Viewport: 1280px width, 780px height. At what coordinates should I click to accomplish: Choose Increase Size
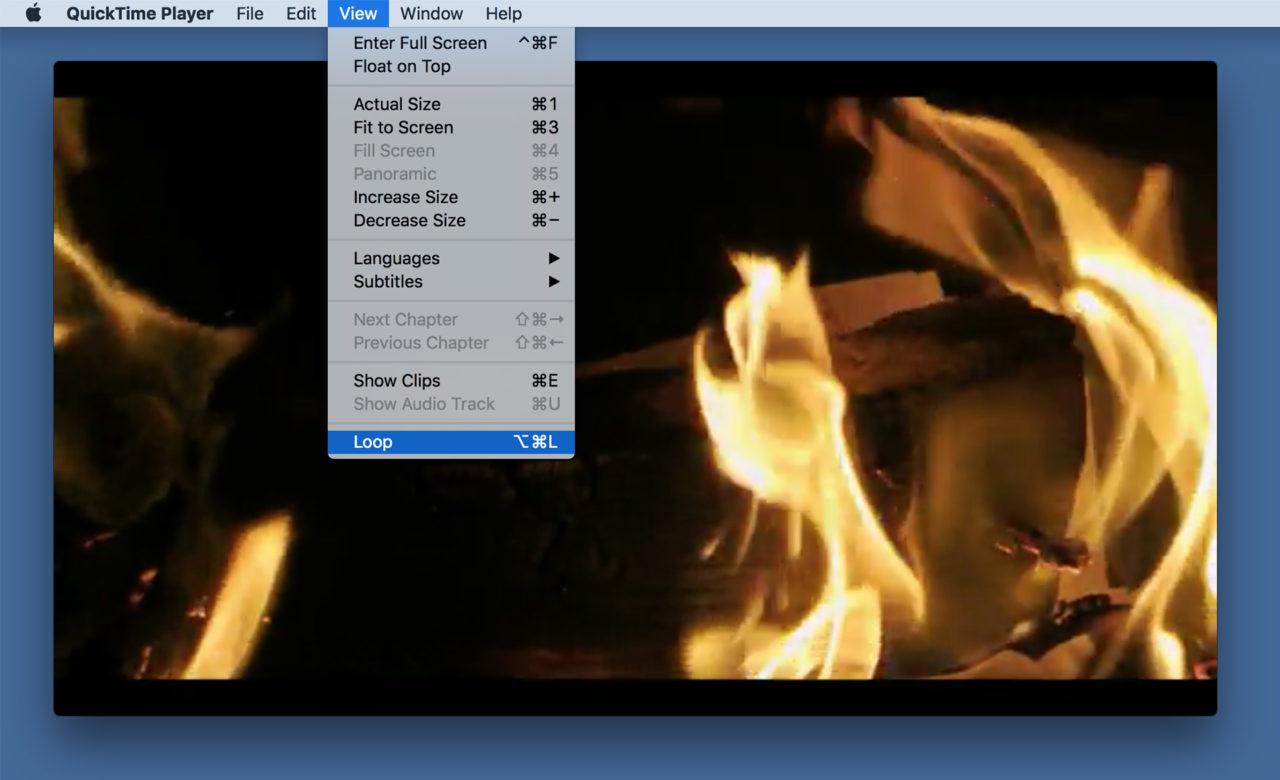pyautogui.click(x=451, y=197)
